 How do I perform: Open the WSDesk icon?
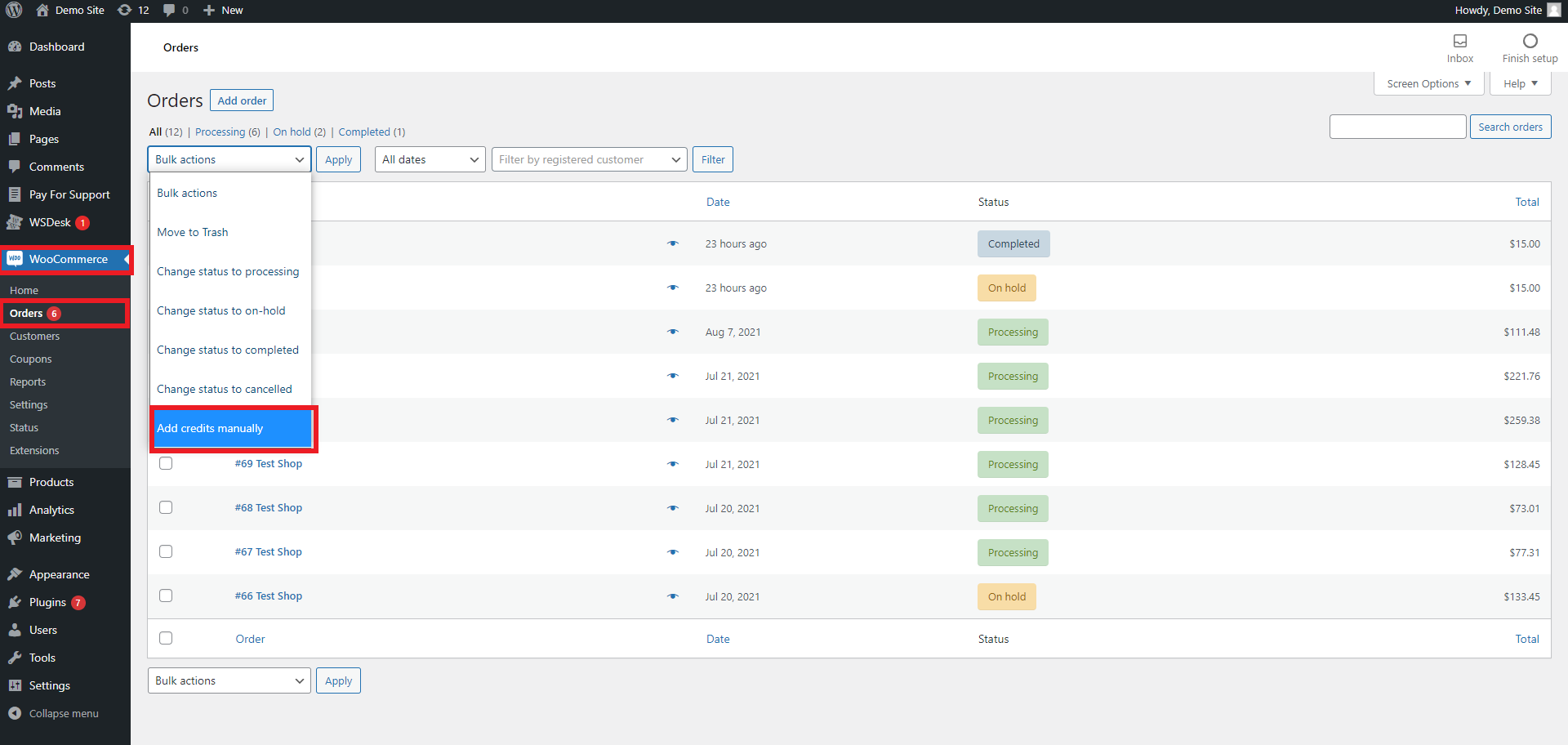(x=15, y=222)
